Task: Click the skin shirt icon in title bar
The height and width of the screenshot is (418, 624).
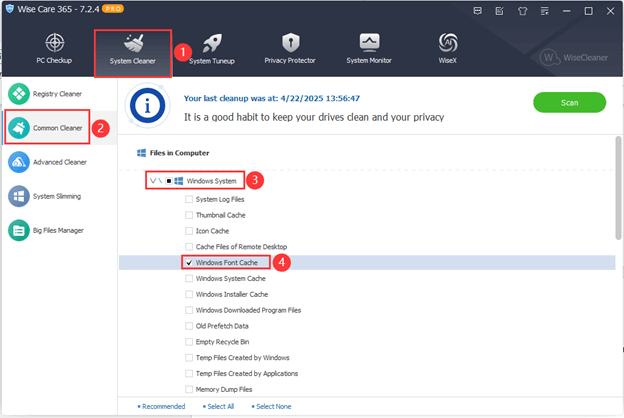Action: 523,11
